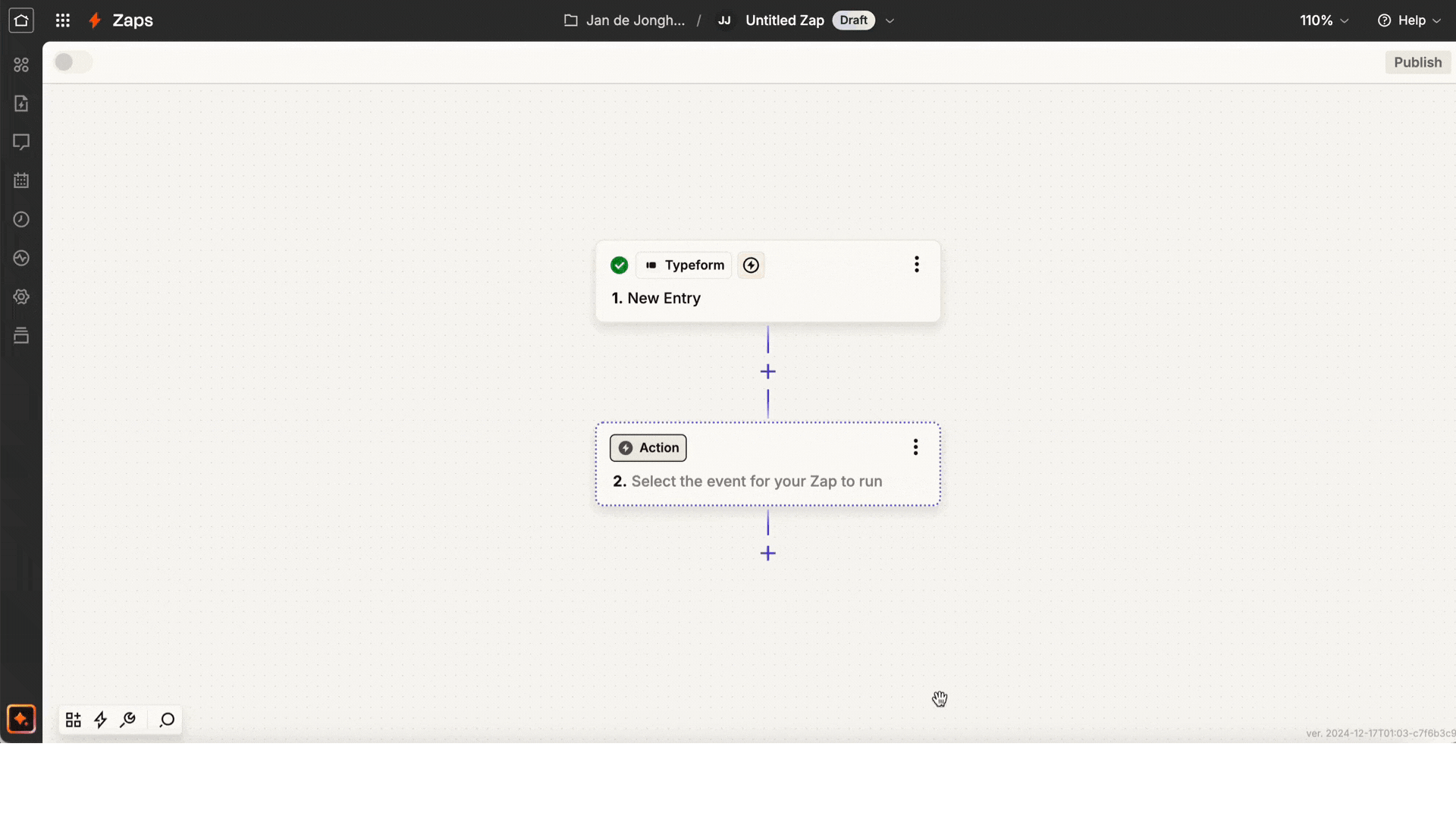The width and height of the screenshot is (1456, 819).
Task: Click the Publish button
Action: 1417,62
